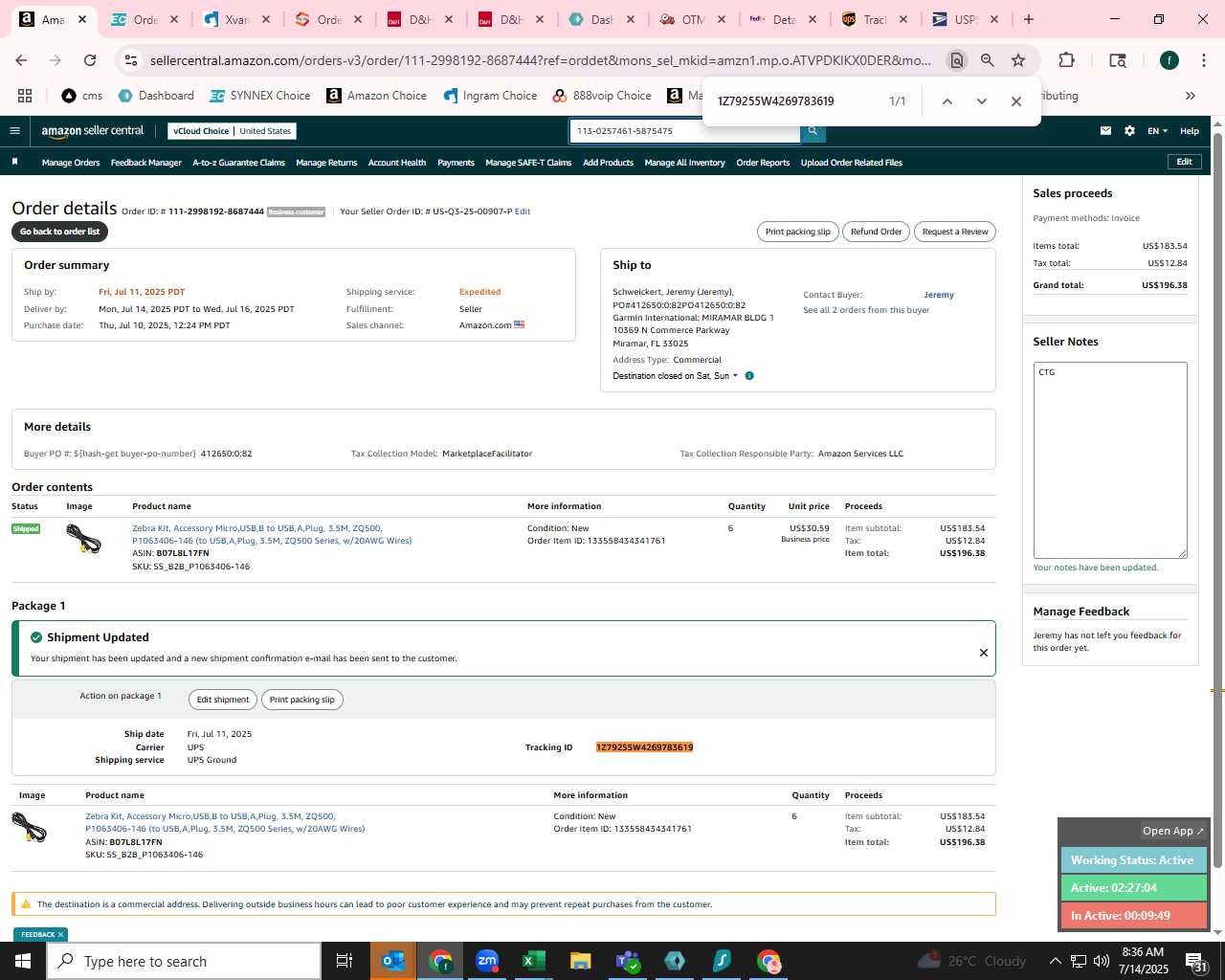Click into the Seller Notes text area
The height and width of the screenshot is (980, 1225).
1110,460
